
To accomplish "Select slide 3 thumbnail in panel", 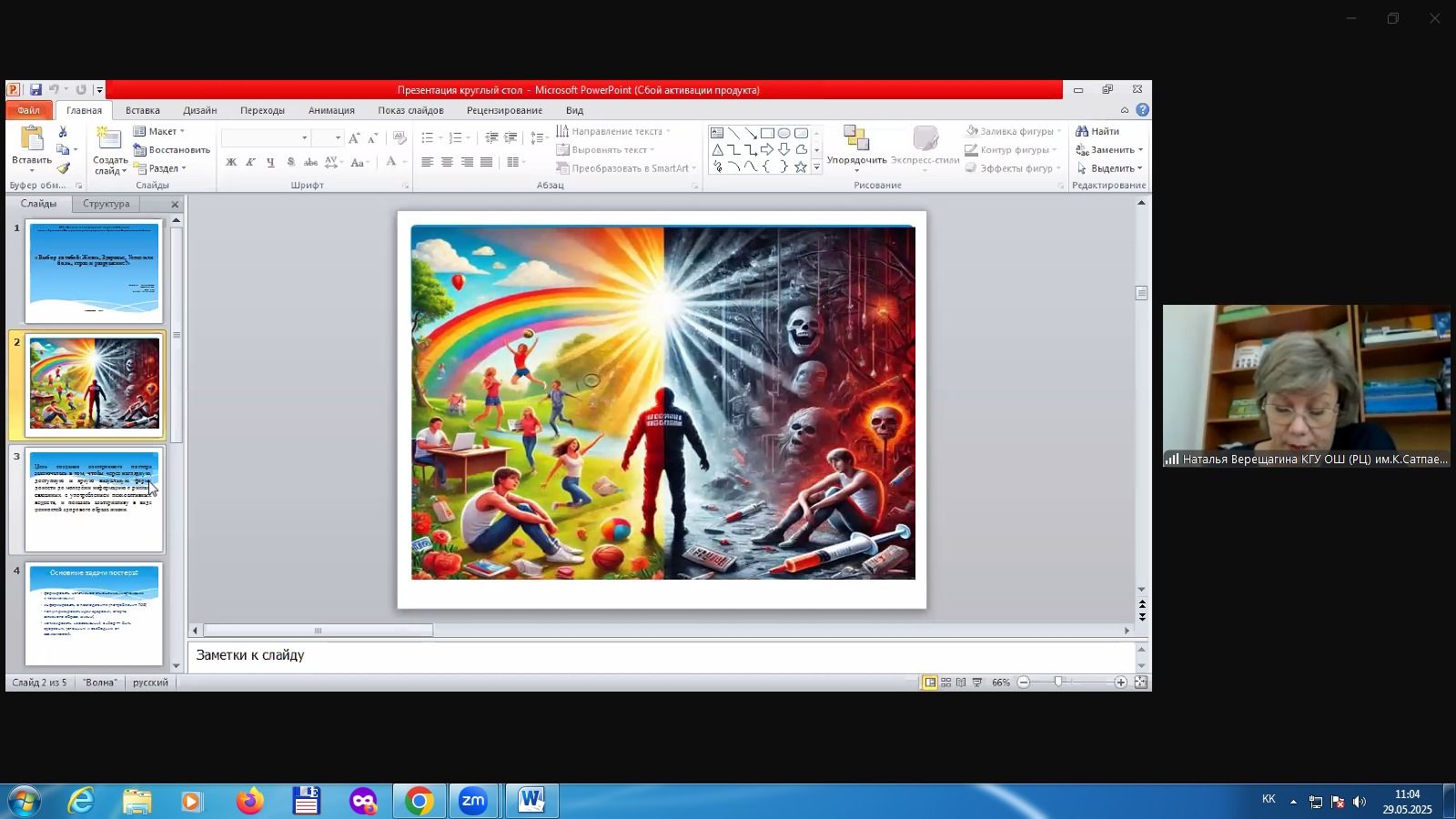I will [x=94, y=500].
